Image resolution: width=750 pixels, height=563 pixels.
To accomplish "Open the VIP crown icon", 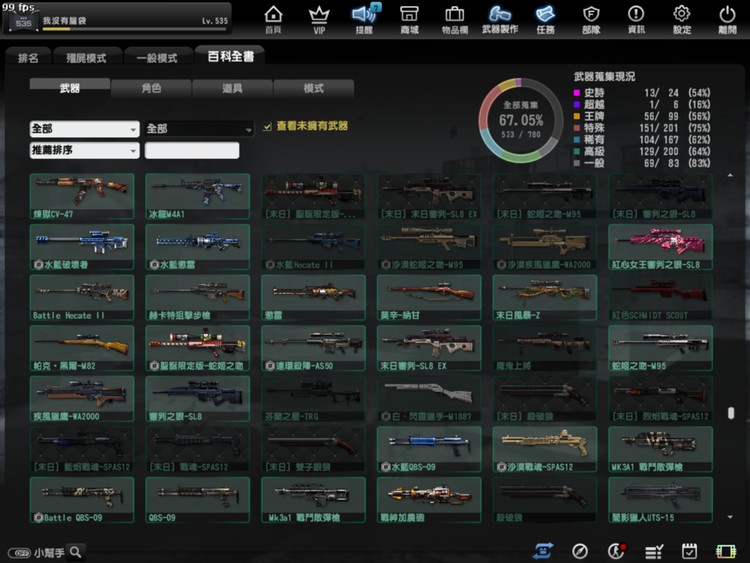I will 319,18.
